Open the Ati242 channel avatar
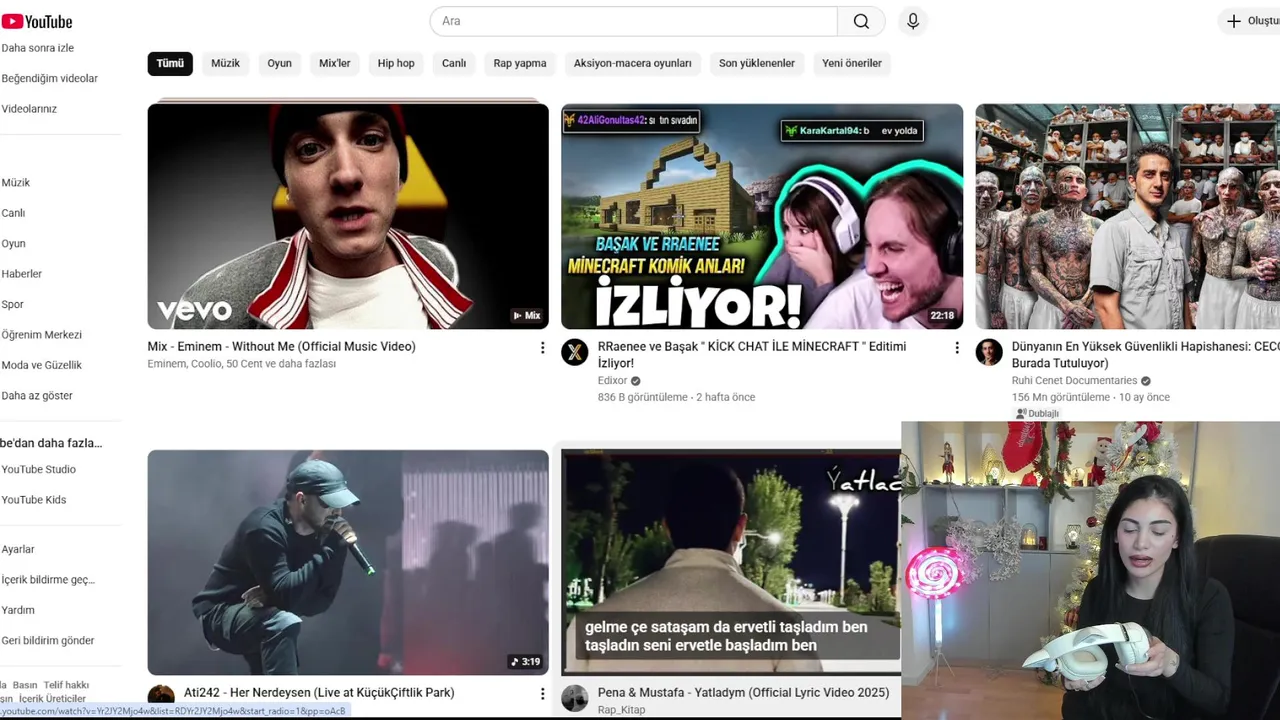This screenshot has height=720, width=1280. pyautogui.click(x=161, y=697)
